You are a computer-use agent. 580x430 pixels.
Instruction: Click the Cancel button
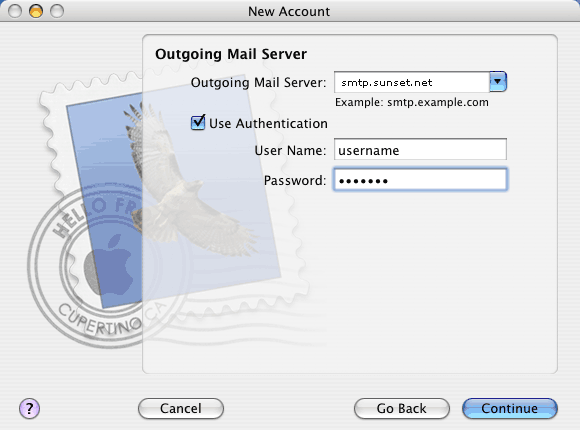coord(181,409)
